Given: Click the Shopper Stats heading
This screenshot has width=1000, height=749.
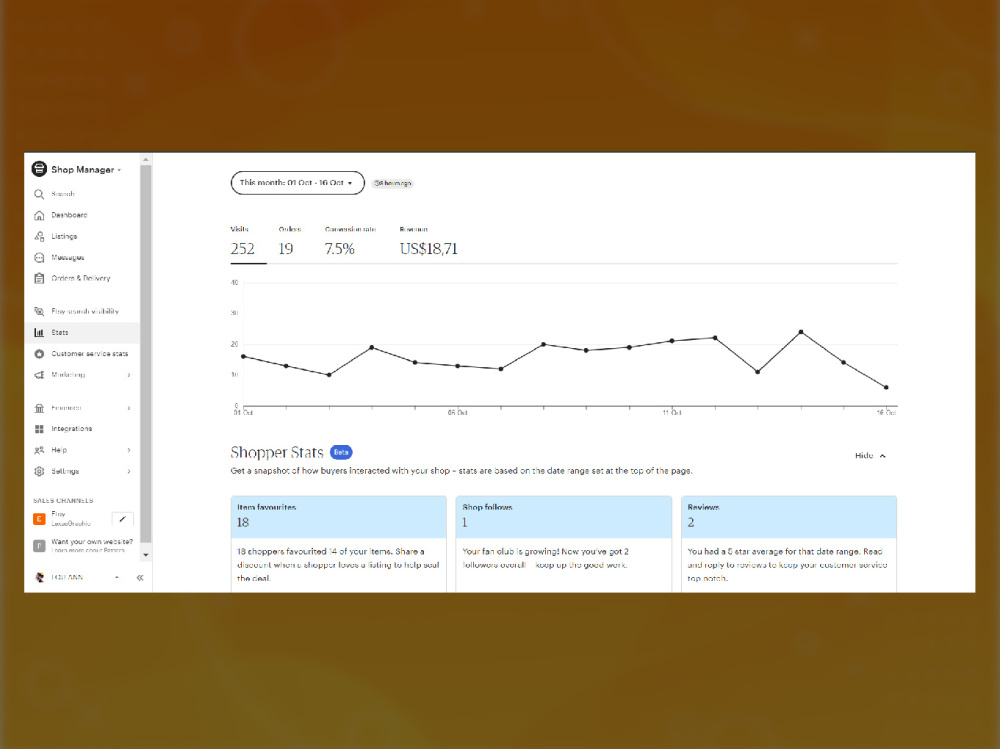Looking at the screenshot, I should click(x=277, y=452).
